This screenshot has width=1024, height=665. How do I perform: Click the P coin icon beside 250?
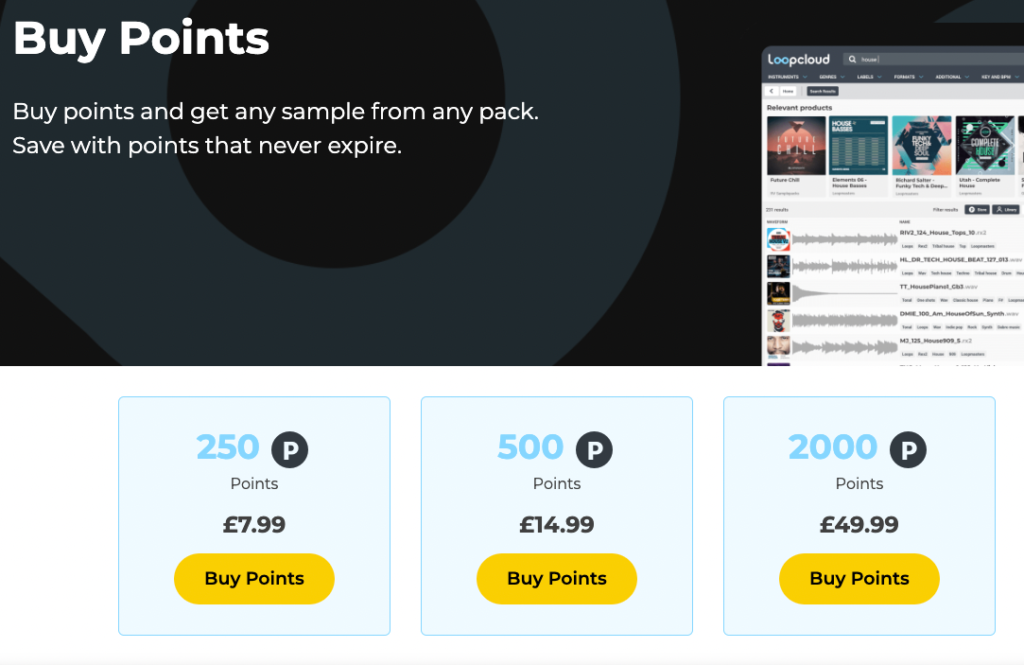290,450
